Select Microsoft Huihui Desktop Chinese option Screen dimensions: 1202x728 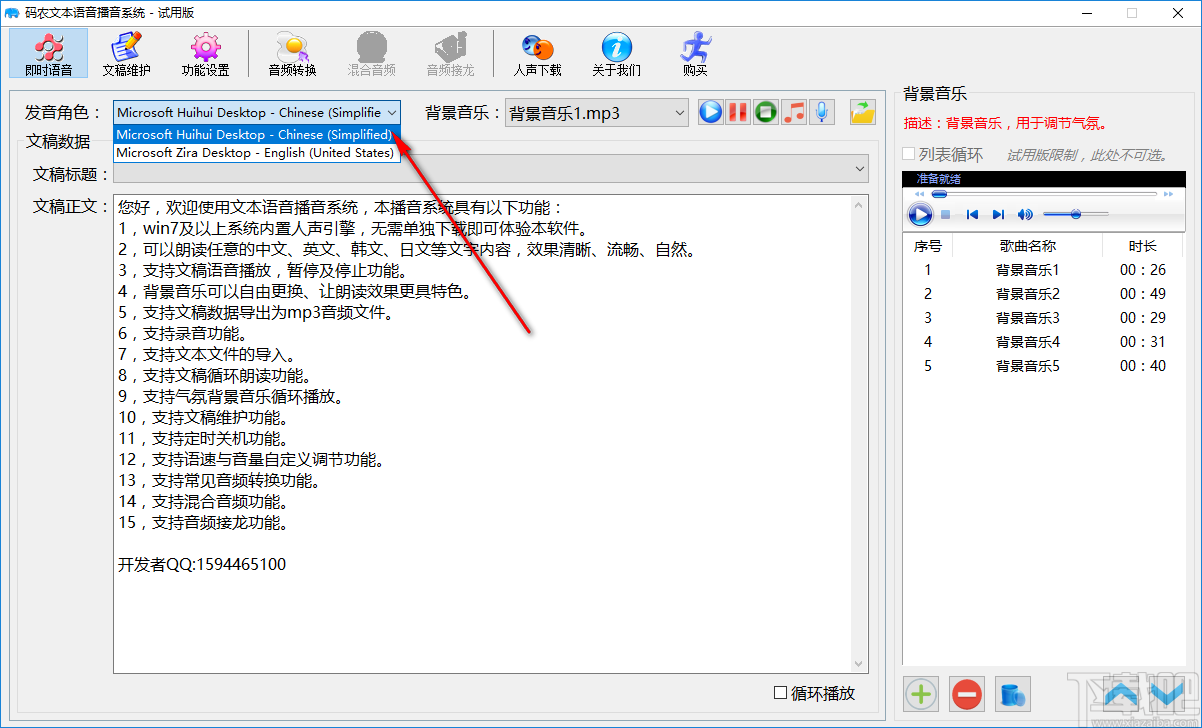(256, 134)
